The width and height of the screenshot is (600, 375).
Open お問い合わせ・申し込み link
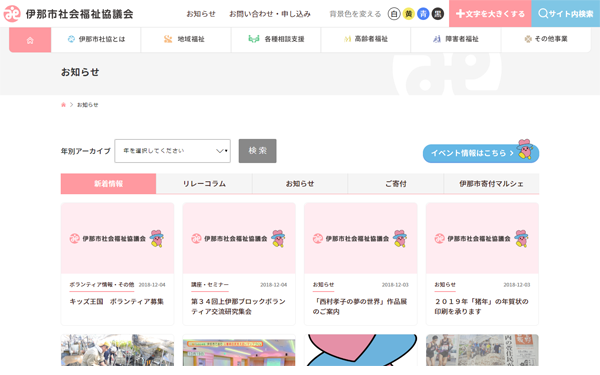270,14
